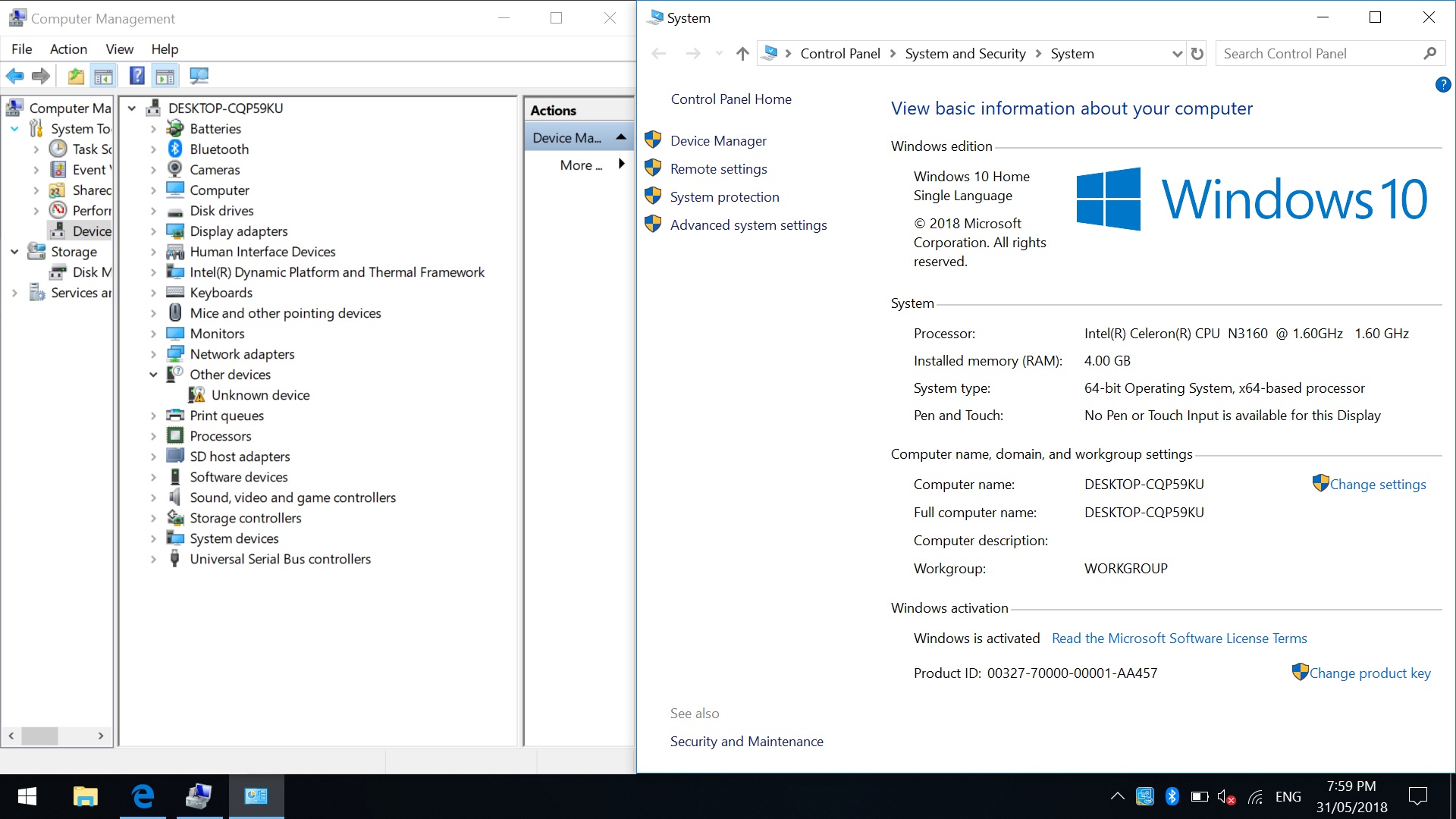Screen dimensions: 1456x819
Task: Open the address bar history dropdown
Action: pos(1177,54)
